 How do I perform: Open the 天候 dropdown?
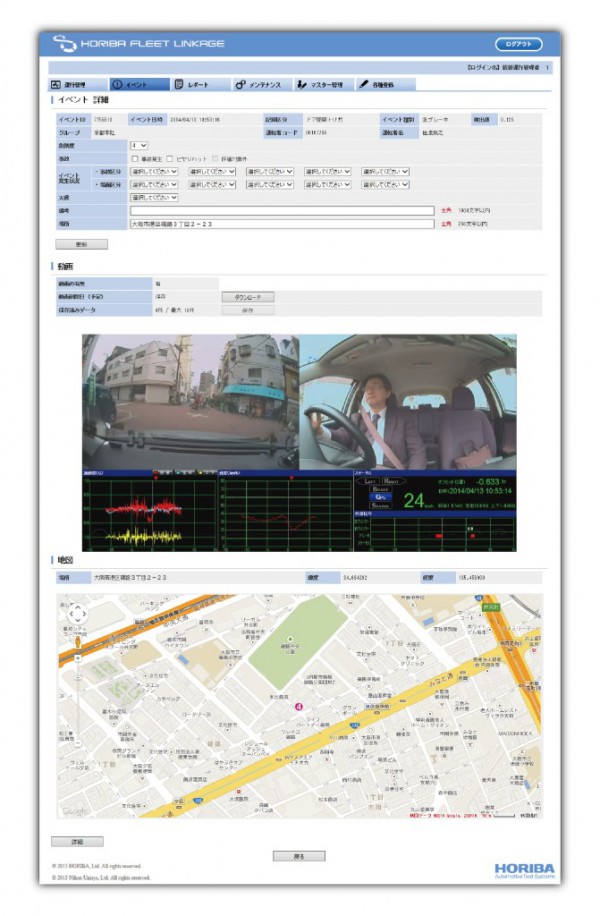[x=153, y=197]
